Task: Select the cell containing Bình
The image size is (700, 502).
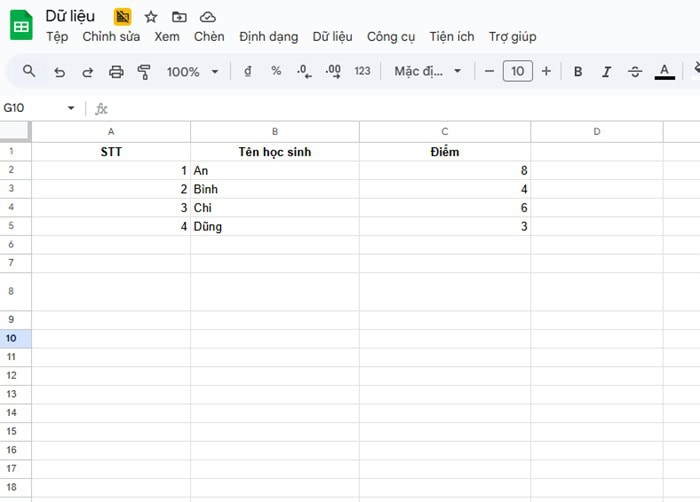Action: pos(275,189)
